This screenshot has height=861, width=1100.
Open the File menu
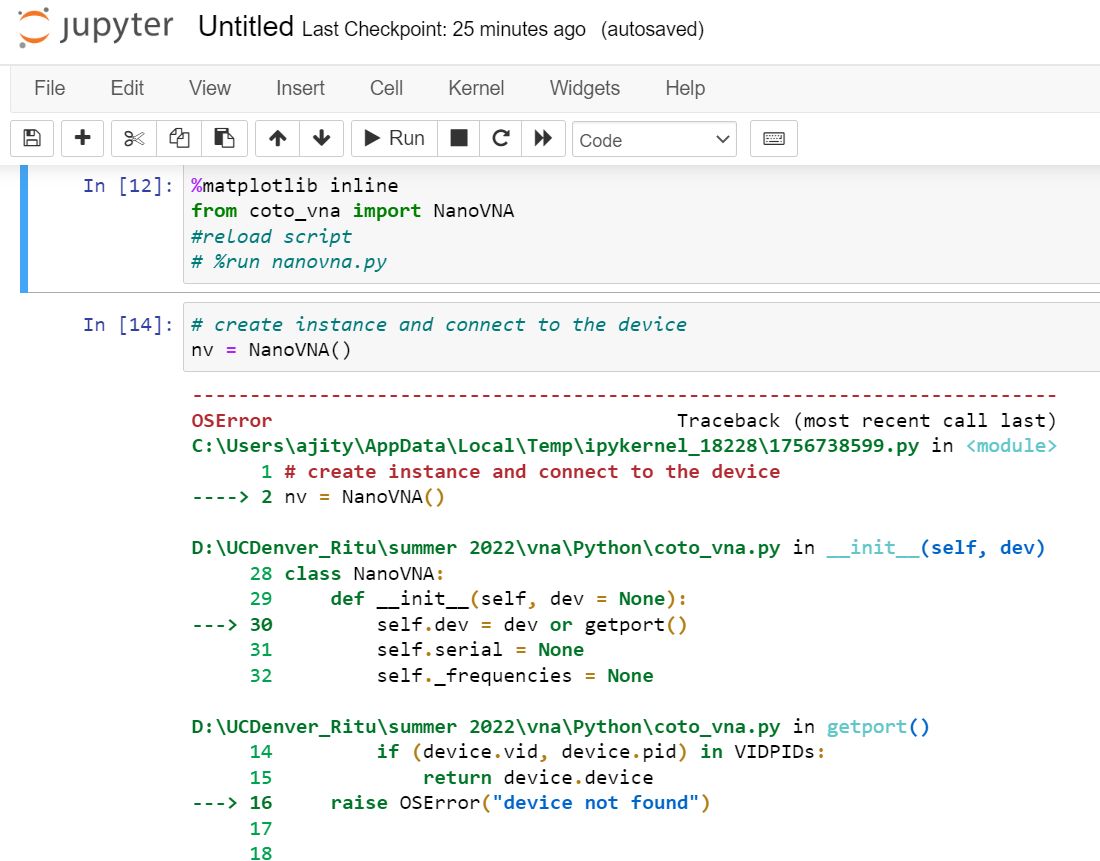50,88
